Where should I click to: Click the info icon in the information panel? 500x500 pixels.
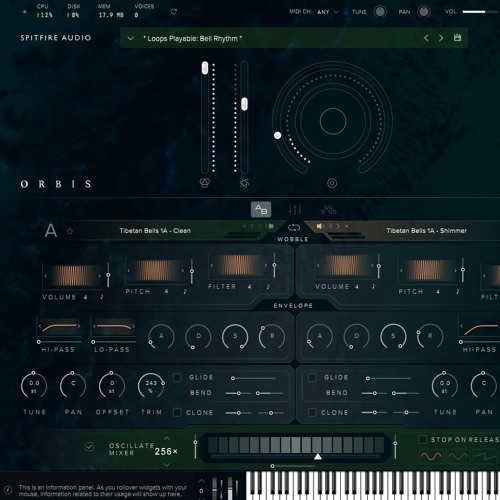pyautogui.click(x=8, y=490)
